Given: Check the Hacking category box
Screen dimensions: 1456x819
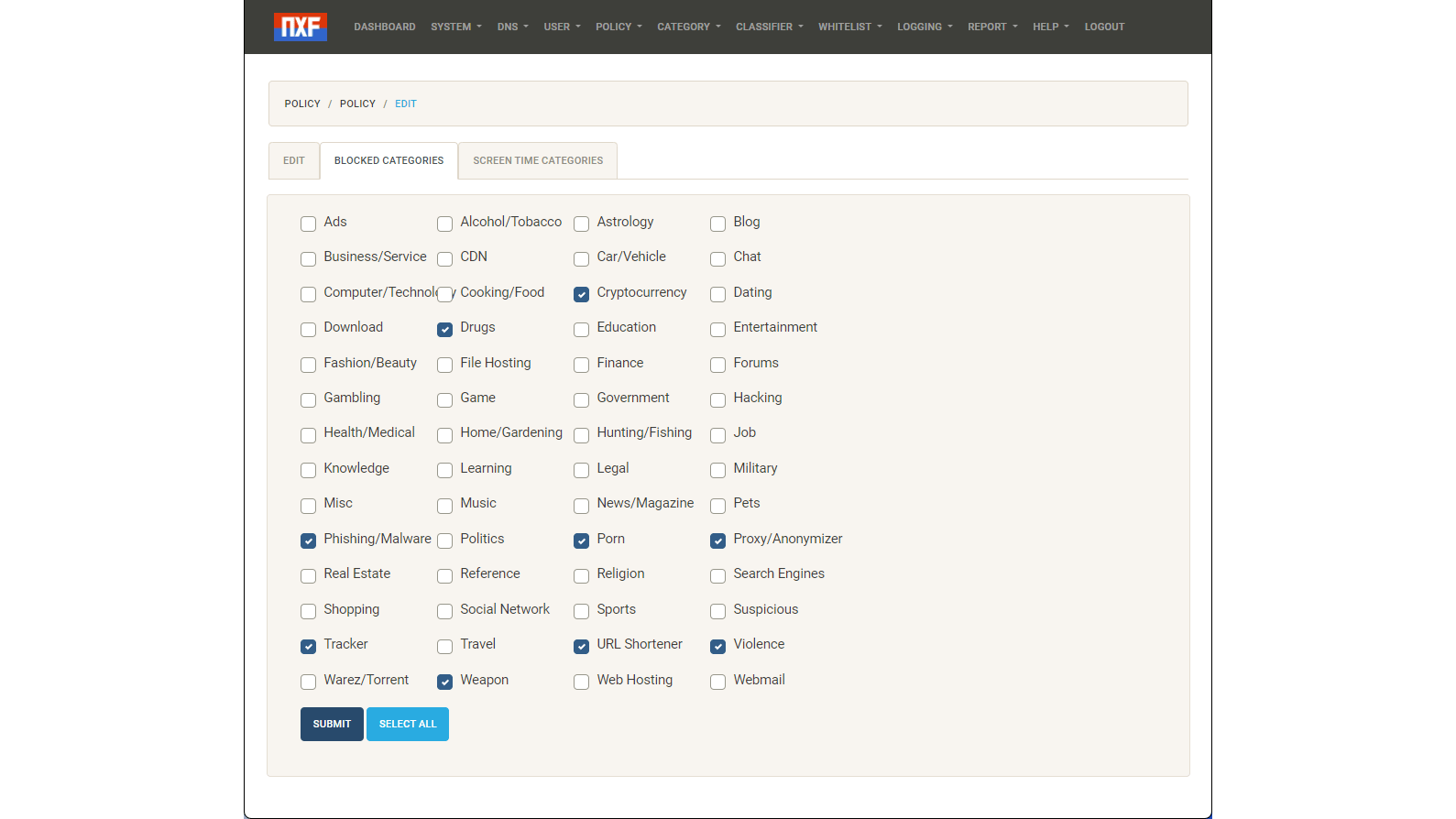Looking at the screenshot, I should click(718, 399).
